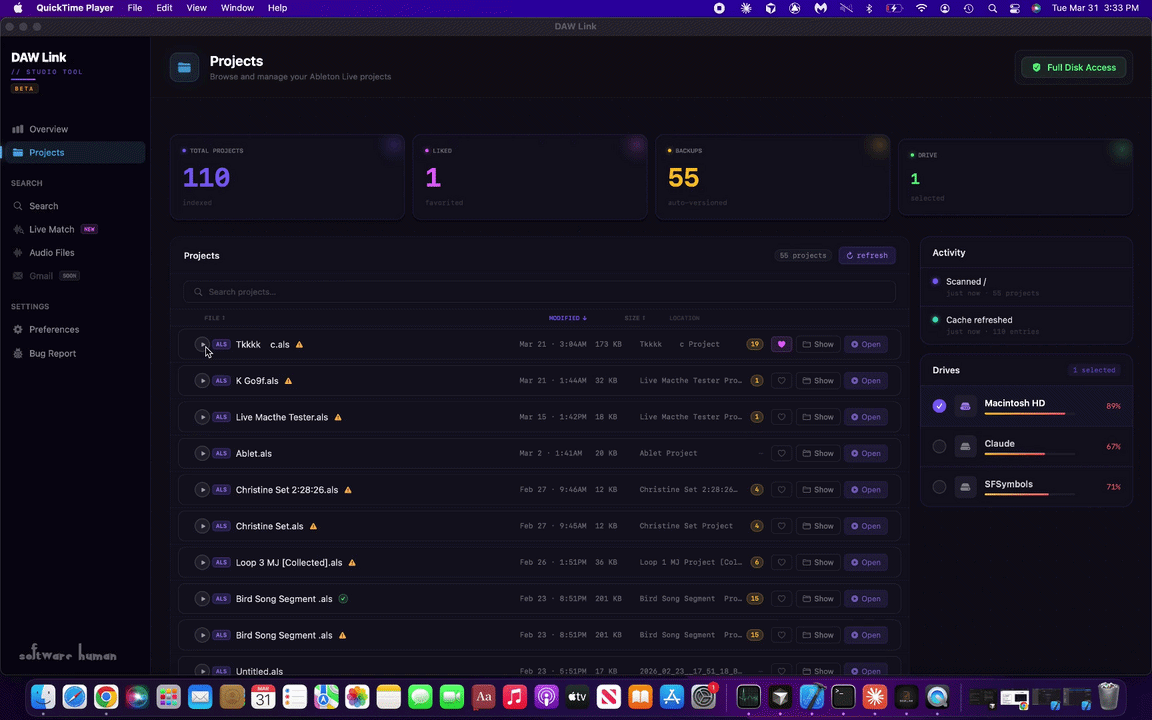Open the Live Macthe Tester.als project
Image resolution: width=1152 pixels, height=720 pixels.
866,417
